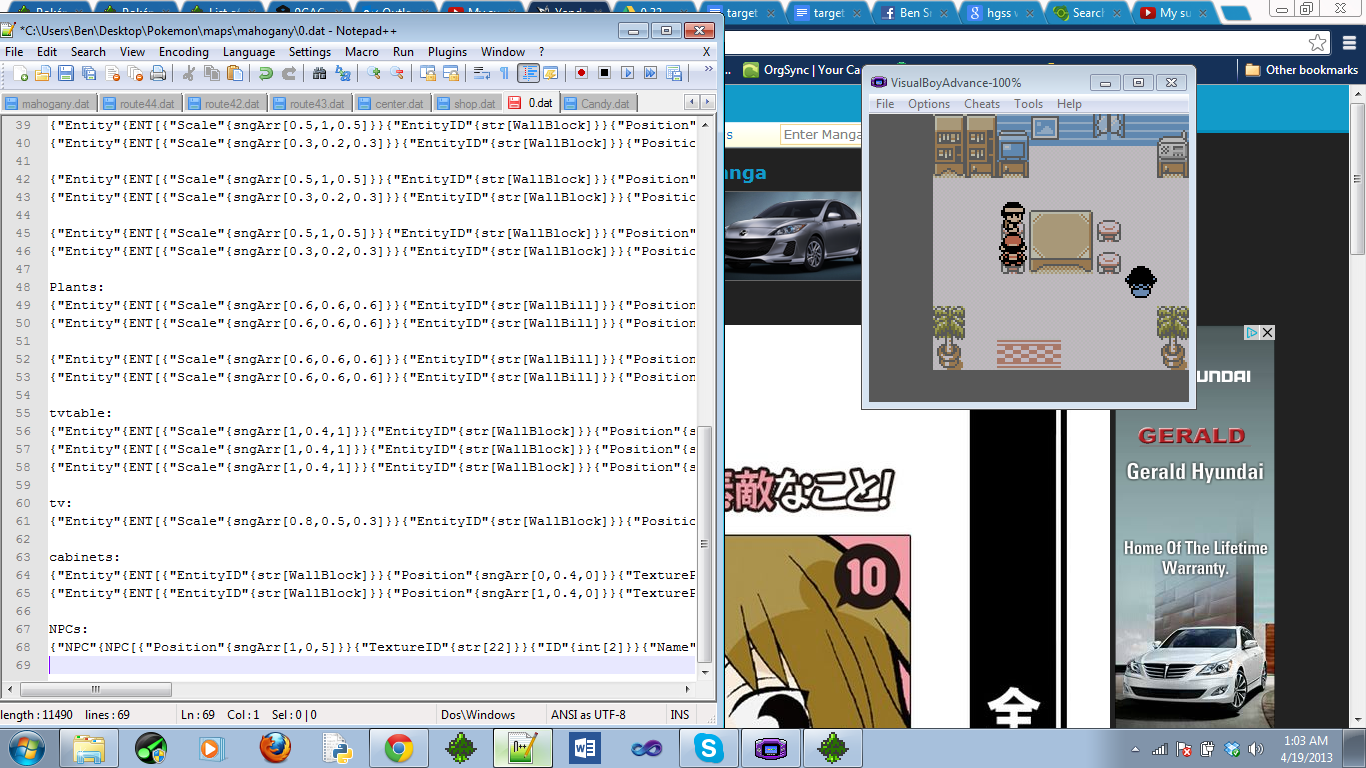Click the right arrow to scroll document tabs

(x=707, y=102)
